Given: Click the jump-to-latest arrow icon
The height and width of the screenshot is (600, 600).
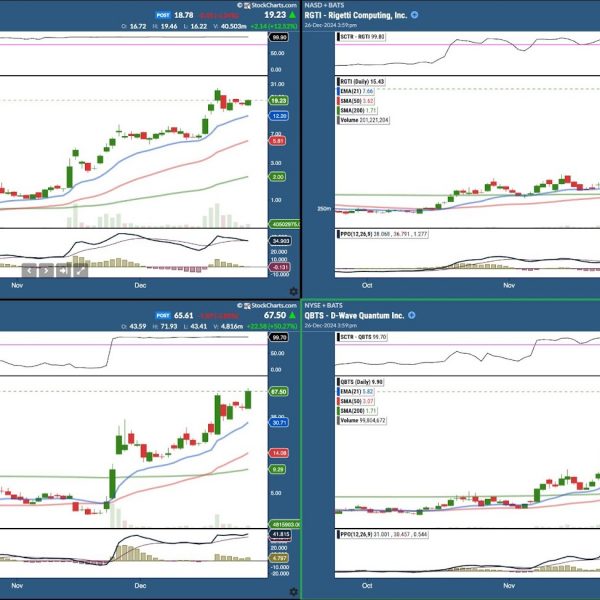Looking at the screenshot, I should (x=63, y=271).
